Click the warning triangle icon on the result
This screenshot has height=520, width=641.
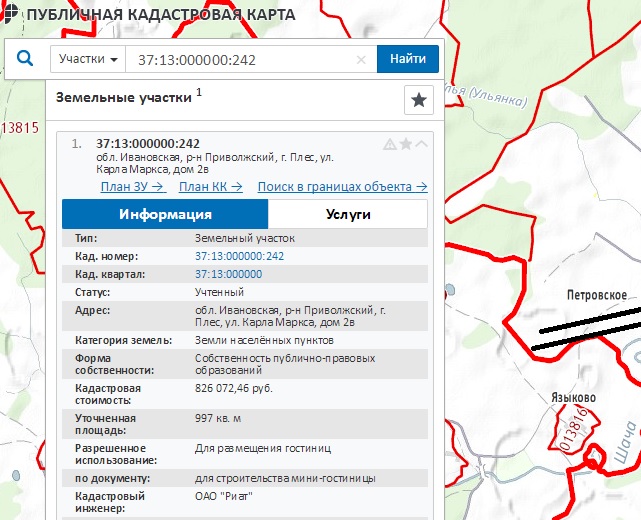pyautogui.click(x=390, y=144)
